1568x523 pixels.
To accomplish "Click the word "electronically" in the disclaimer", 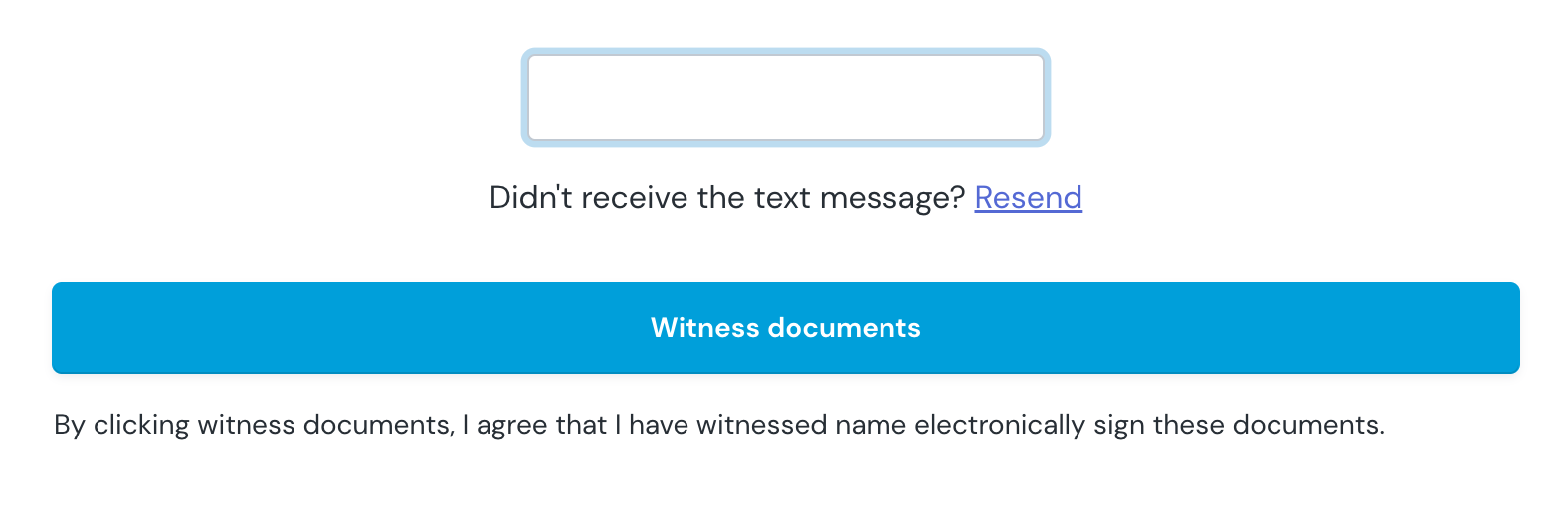I will coord(999,425).
